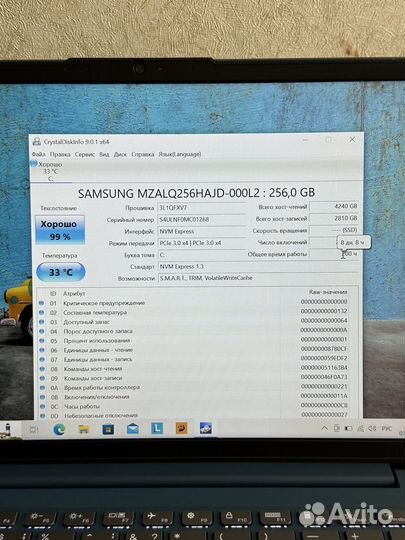Click the status dot for attribute 0A
This screenshot has width=405, height=540.
tap(42, 387)
